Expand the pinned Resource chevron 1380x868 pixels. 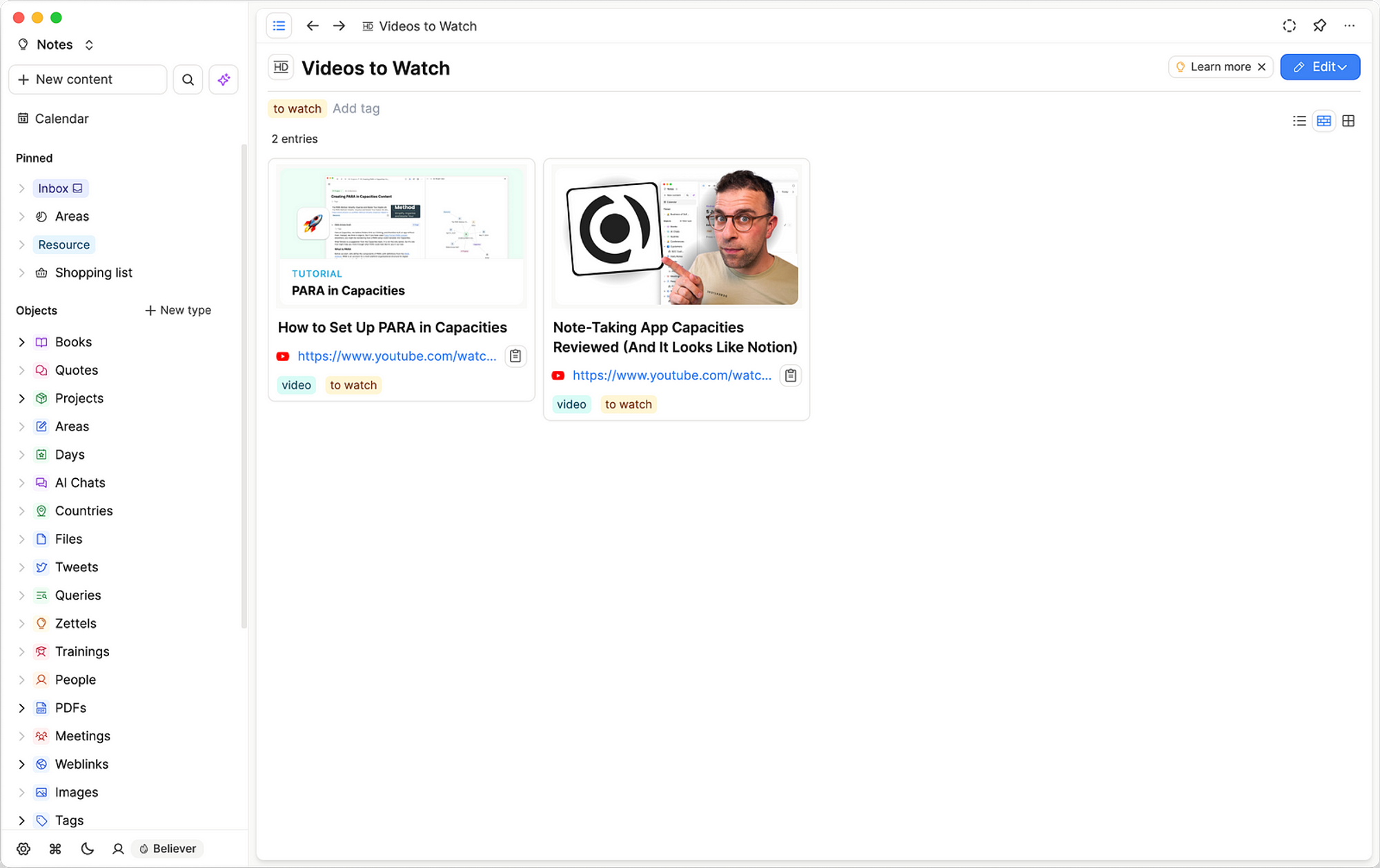(x=21, y=245)
